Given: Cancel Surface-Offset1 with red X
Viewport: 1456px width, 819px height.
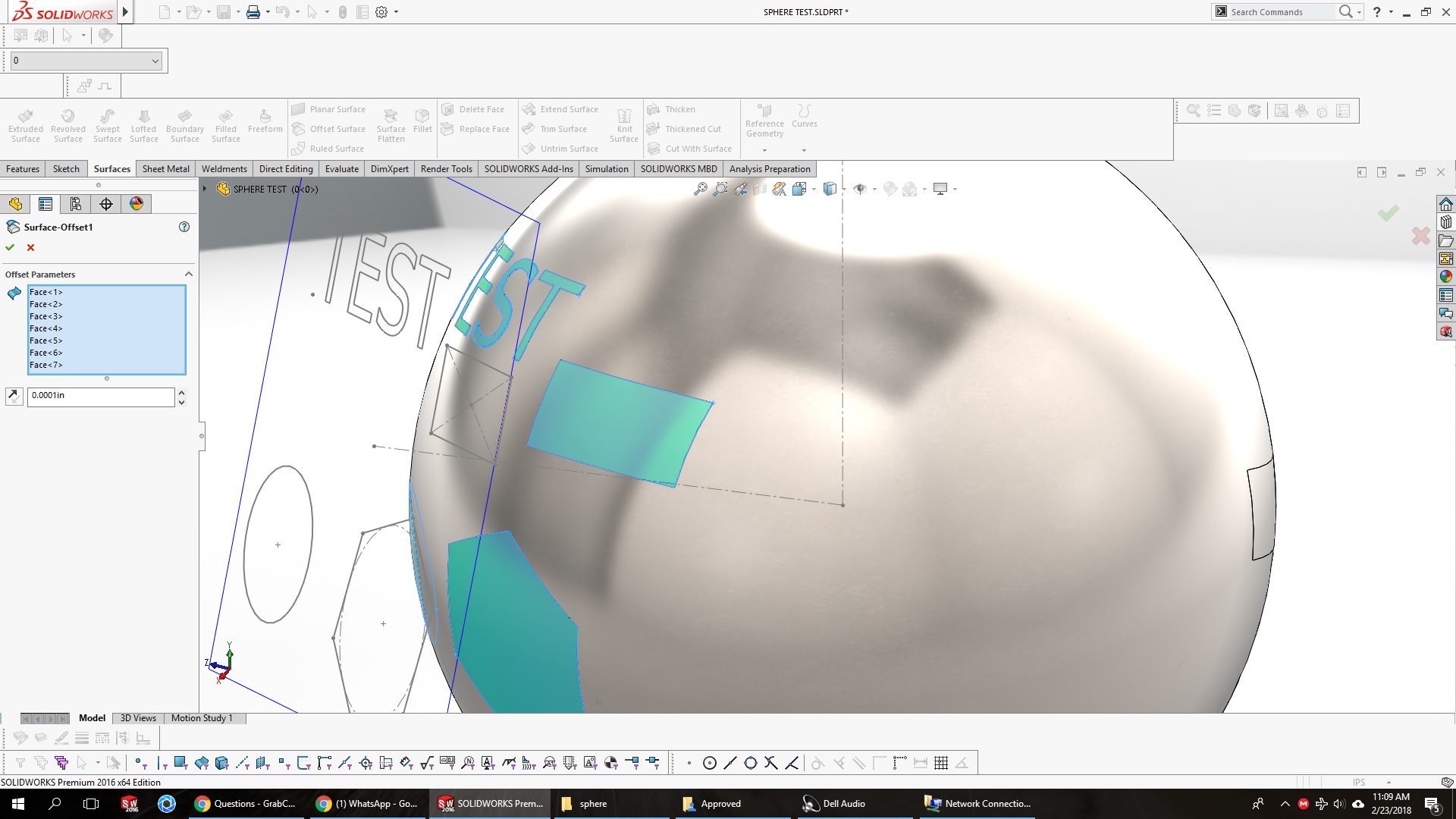Looking at the screenshot, I should [30, 247].
